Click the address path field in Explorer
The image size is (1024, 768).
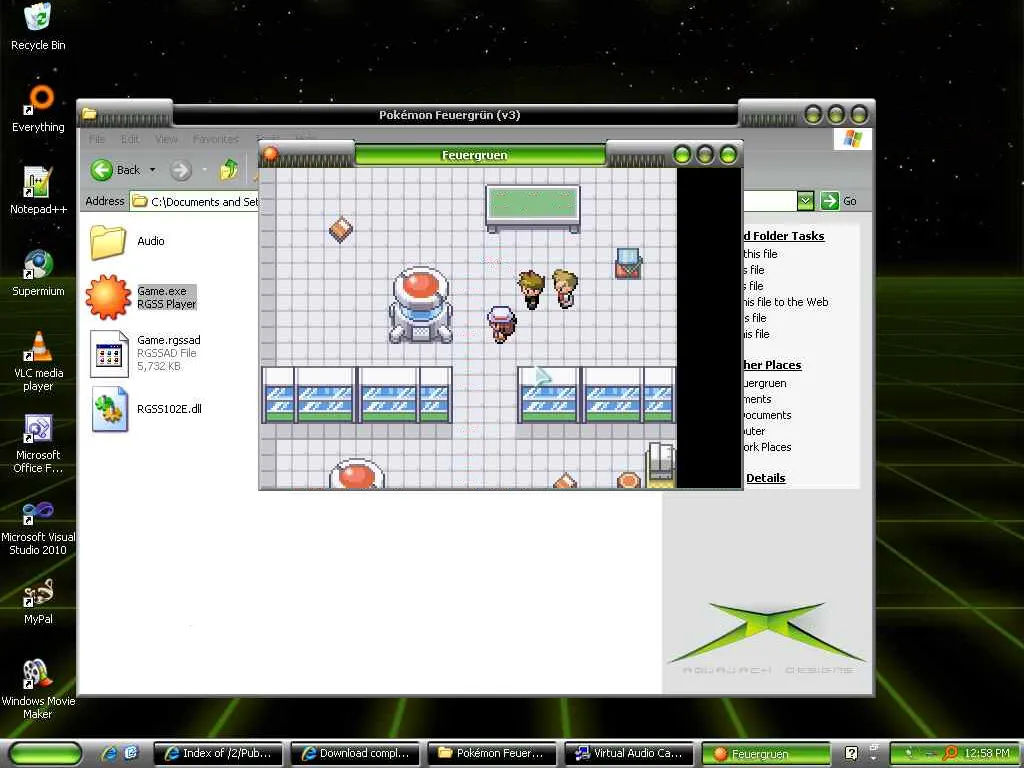195,202
